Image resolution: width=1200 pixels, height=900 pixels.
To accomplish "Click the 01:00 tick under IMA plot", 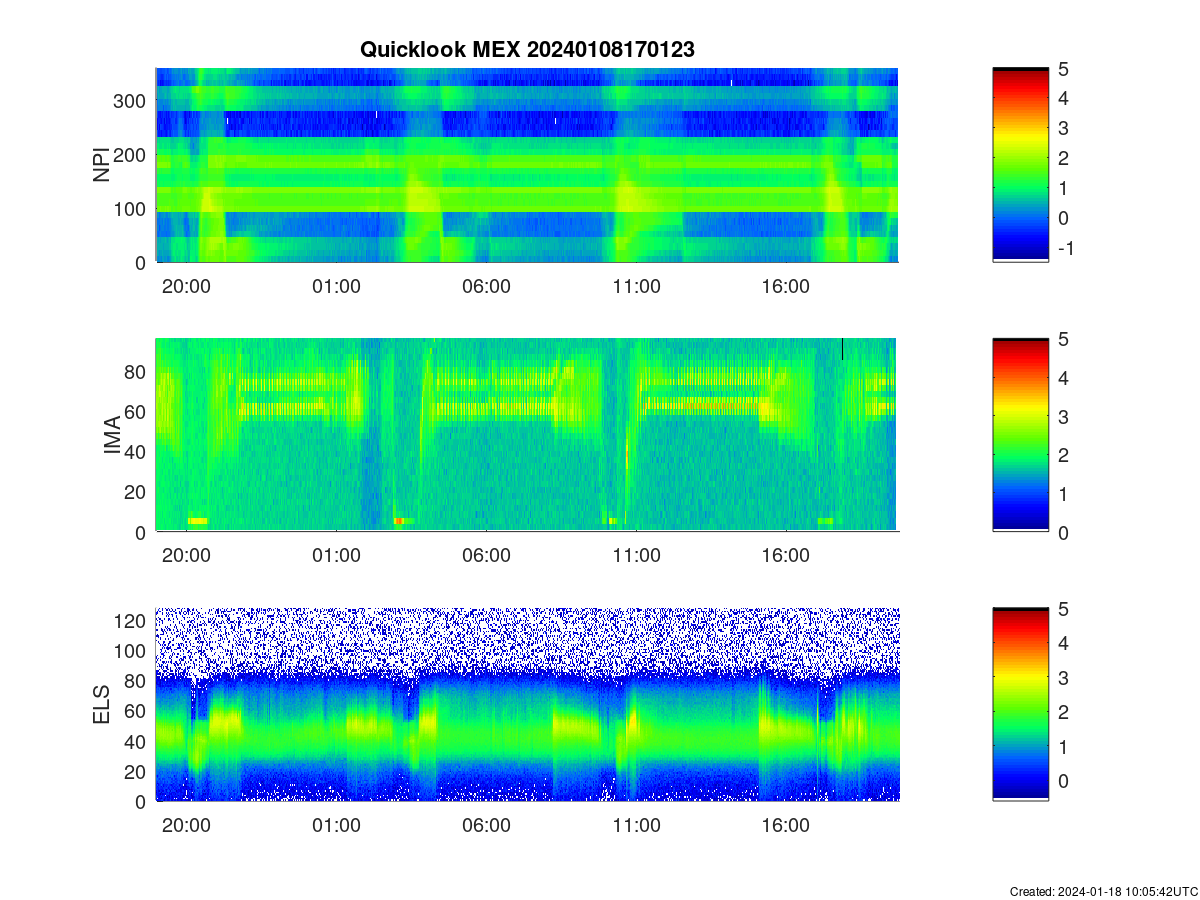I will pos(336,556).
